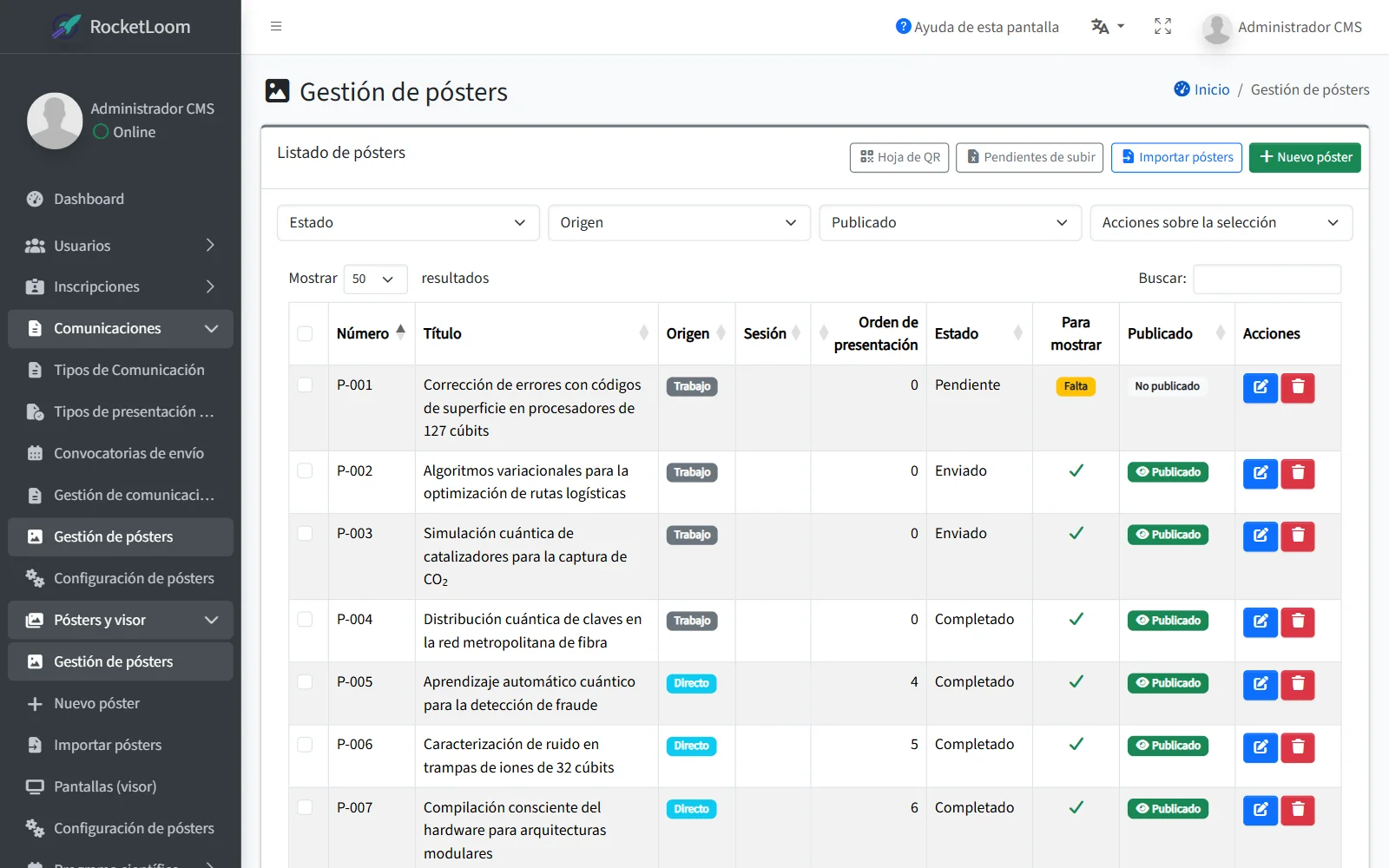
Task: Open the Estado filter dropdown
Action: click(x=408, y=222)
